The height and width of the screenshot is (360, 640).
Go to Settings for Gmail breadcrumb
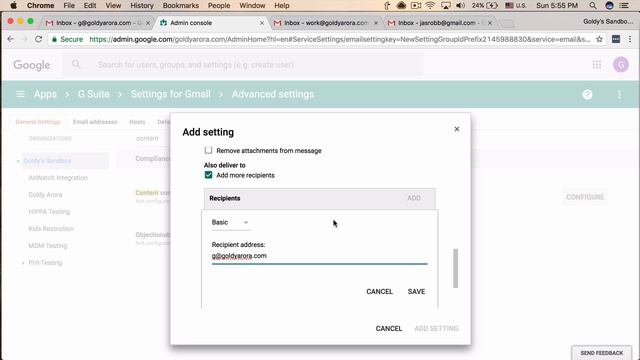171,94
